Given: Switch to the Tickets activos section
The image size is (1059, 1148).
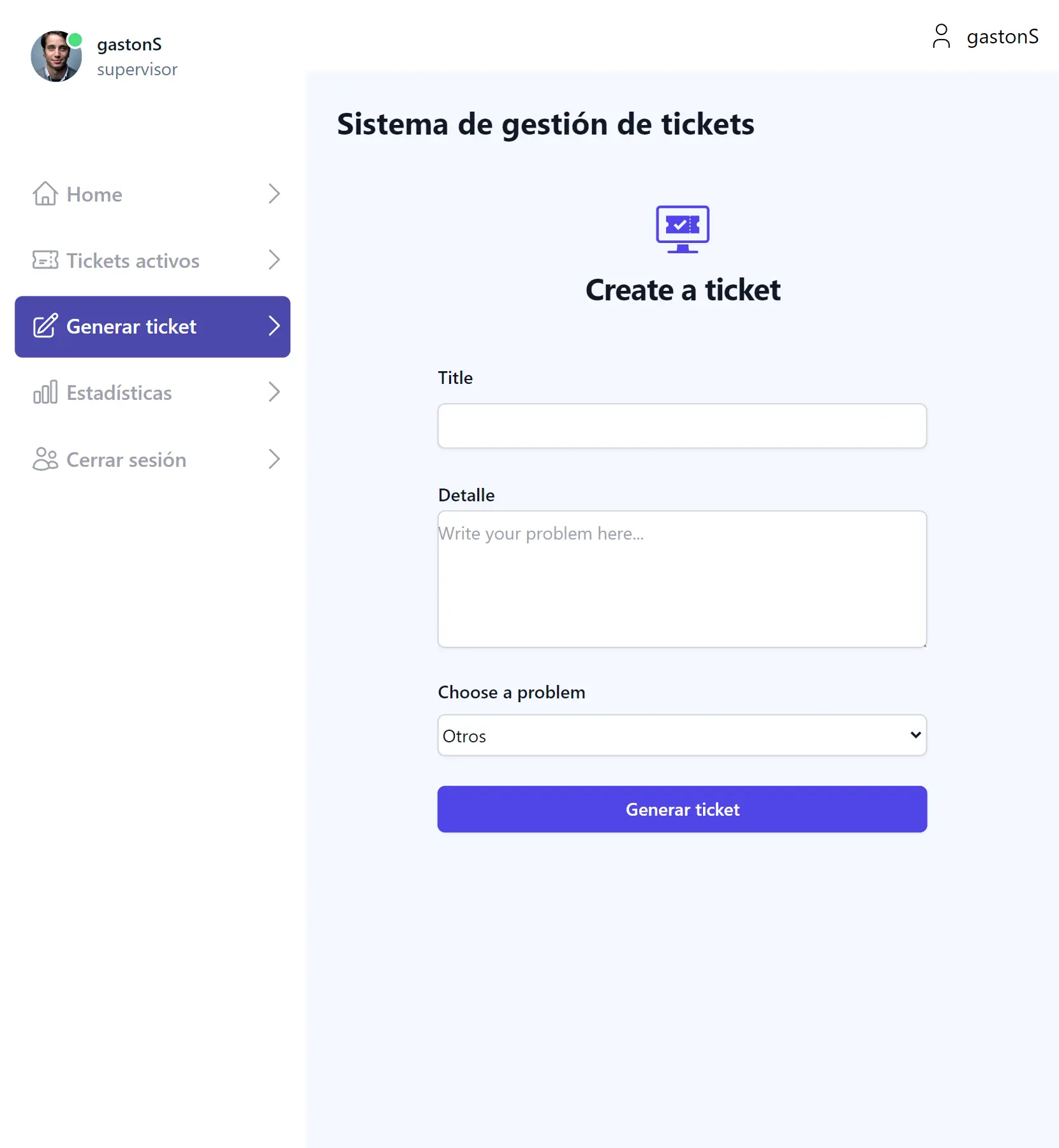Looking at the screenshot, I should tap(133, 260).
